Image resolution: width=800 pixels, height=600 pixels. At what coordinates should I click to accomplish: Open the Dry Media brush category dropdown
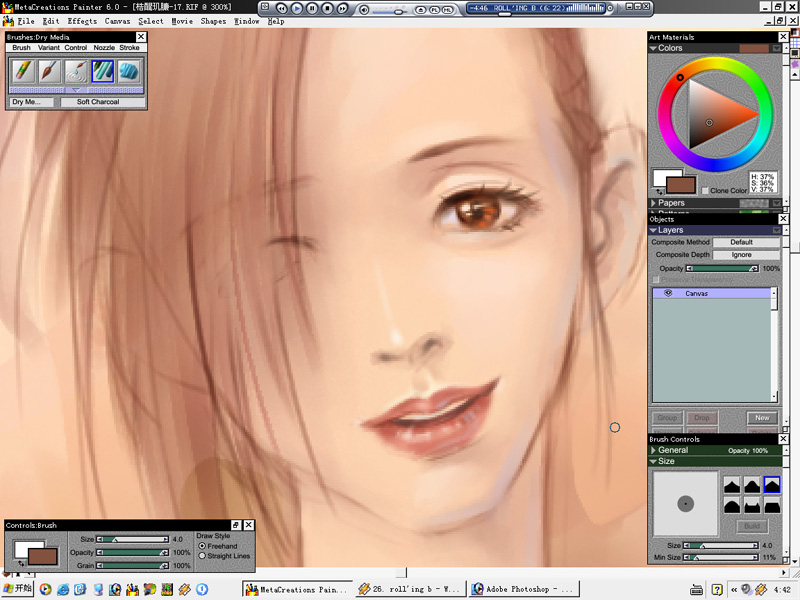click(x=32, y=102)
